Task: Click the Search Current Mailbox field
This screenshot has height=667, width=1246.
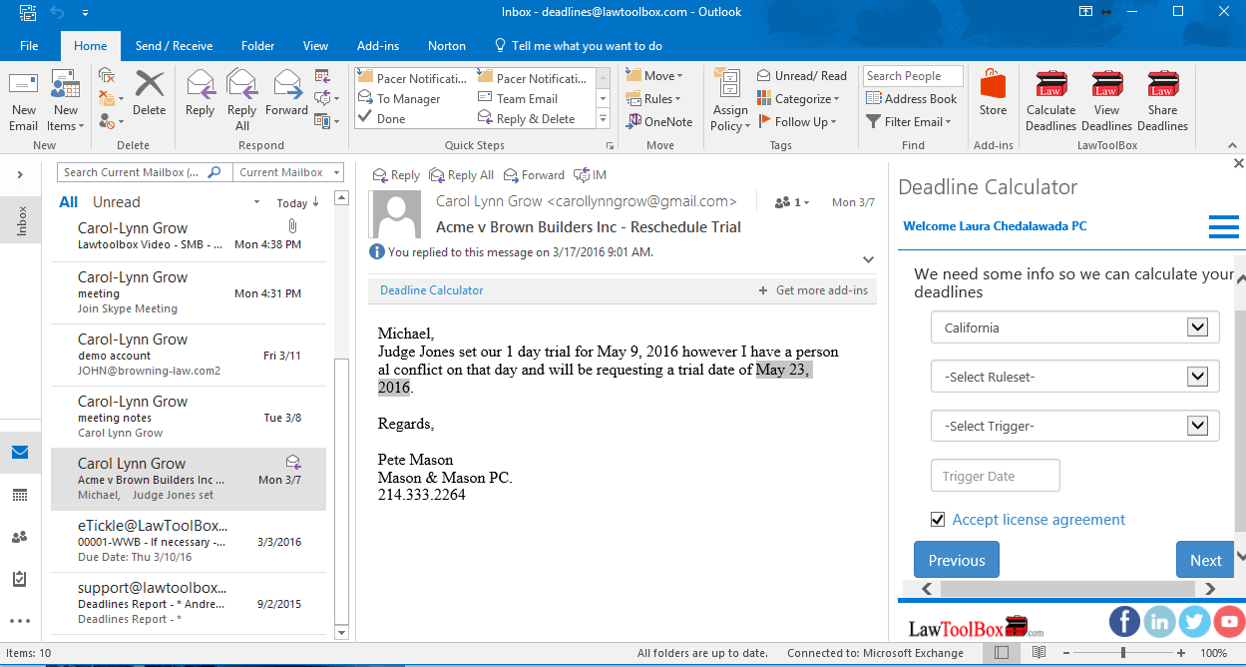Action: (x=144, y=172)
